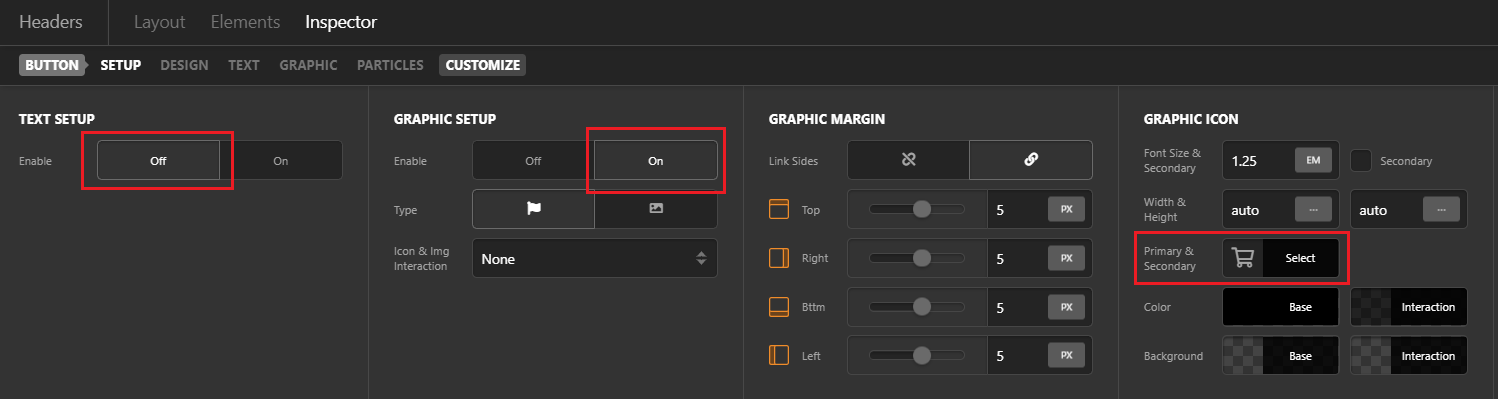
Task: Turn Graphic Setup Enable to Off
Action: click(533, 160)
